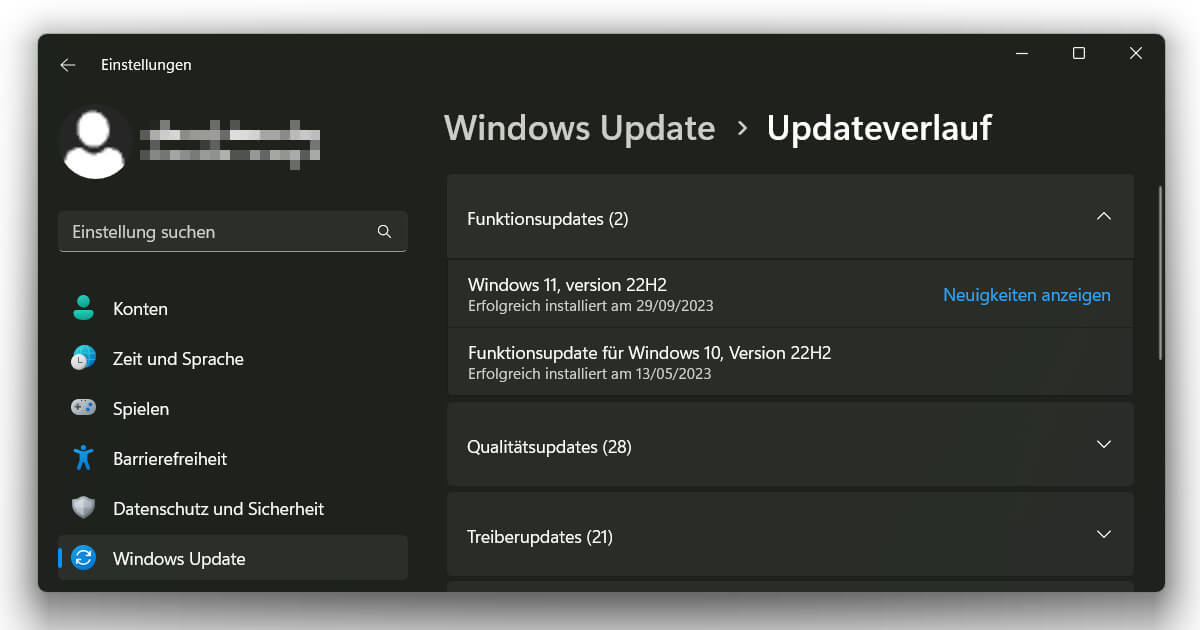Click the Barrierefreiheit accessibility icon
The width and height of the screenshot is (1200, 630).
tap(83, 458)
